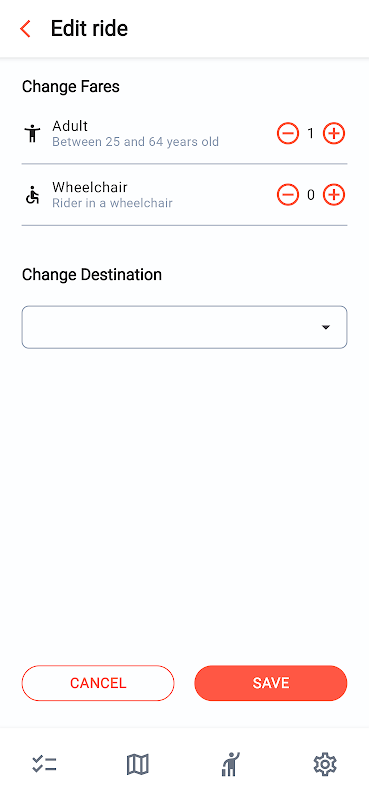The height and width of the screenshot is (800, 369).
Task: Click the Wheelchair count value 0
Action: click(311, 195)
